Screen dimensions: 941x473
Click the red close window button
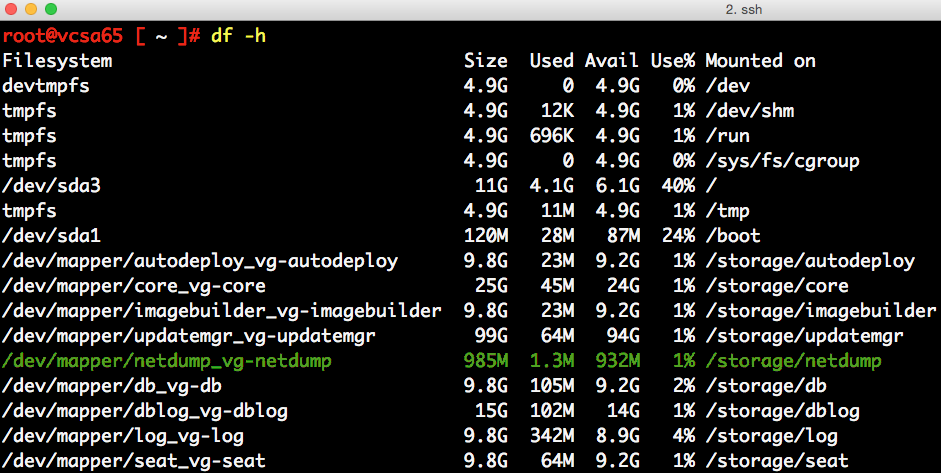13,9
